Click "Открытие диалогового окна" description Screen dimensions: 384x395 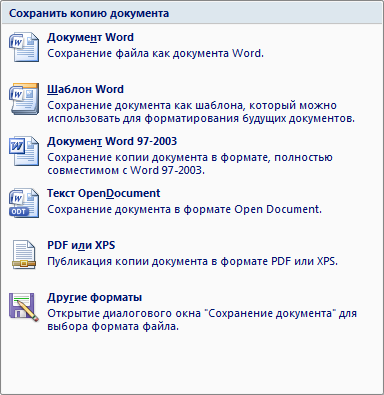click(125, 313)
